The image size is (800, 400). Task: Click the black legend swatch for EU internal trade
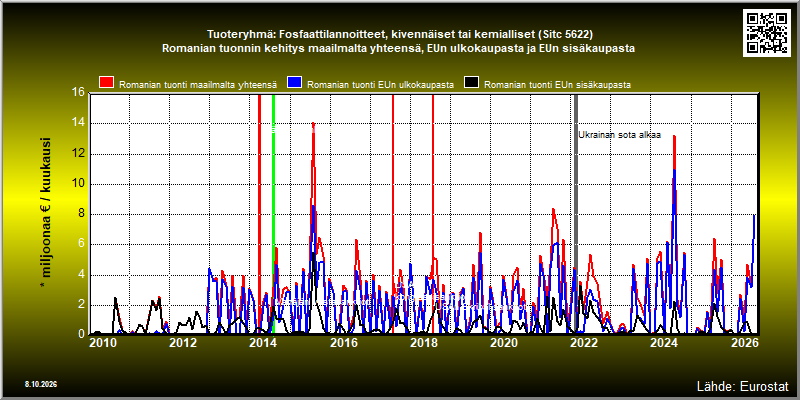(471, 82)
